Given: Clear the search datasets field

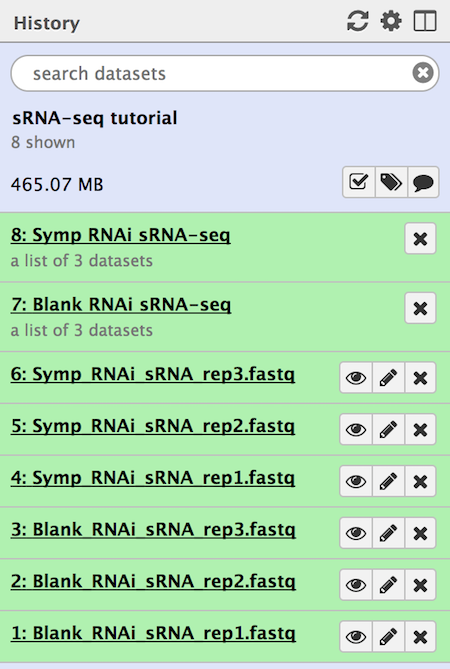Looking at the screenshot, I should pyautogui.click(x=423, y=73).
